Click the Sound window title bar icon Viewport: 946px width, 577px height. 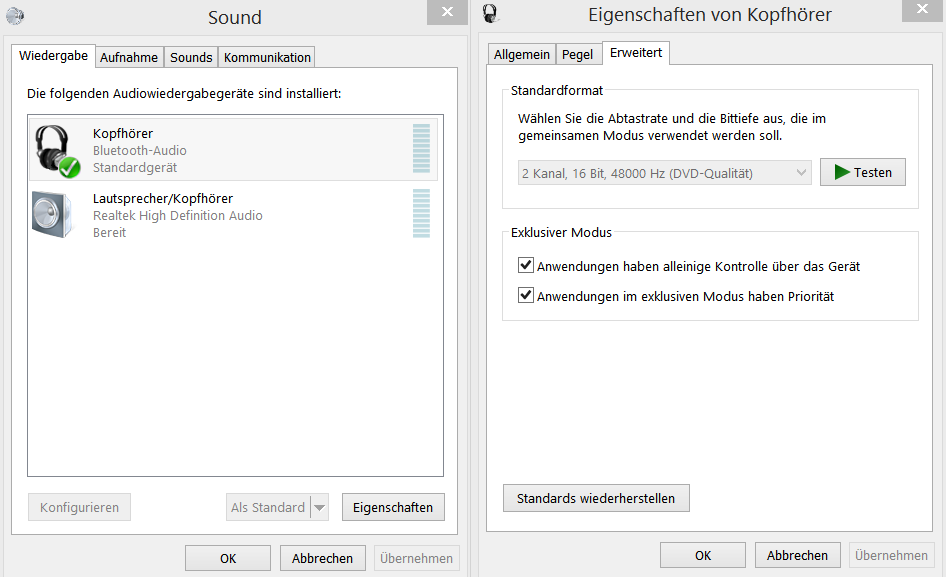pyautogui.click(x=15, y=15)
